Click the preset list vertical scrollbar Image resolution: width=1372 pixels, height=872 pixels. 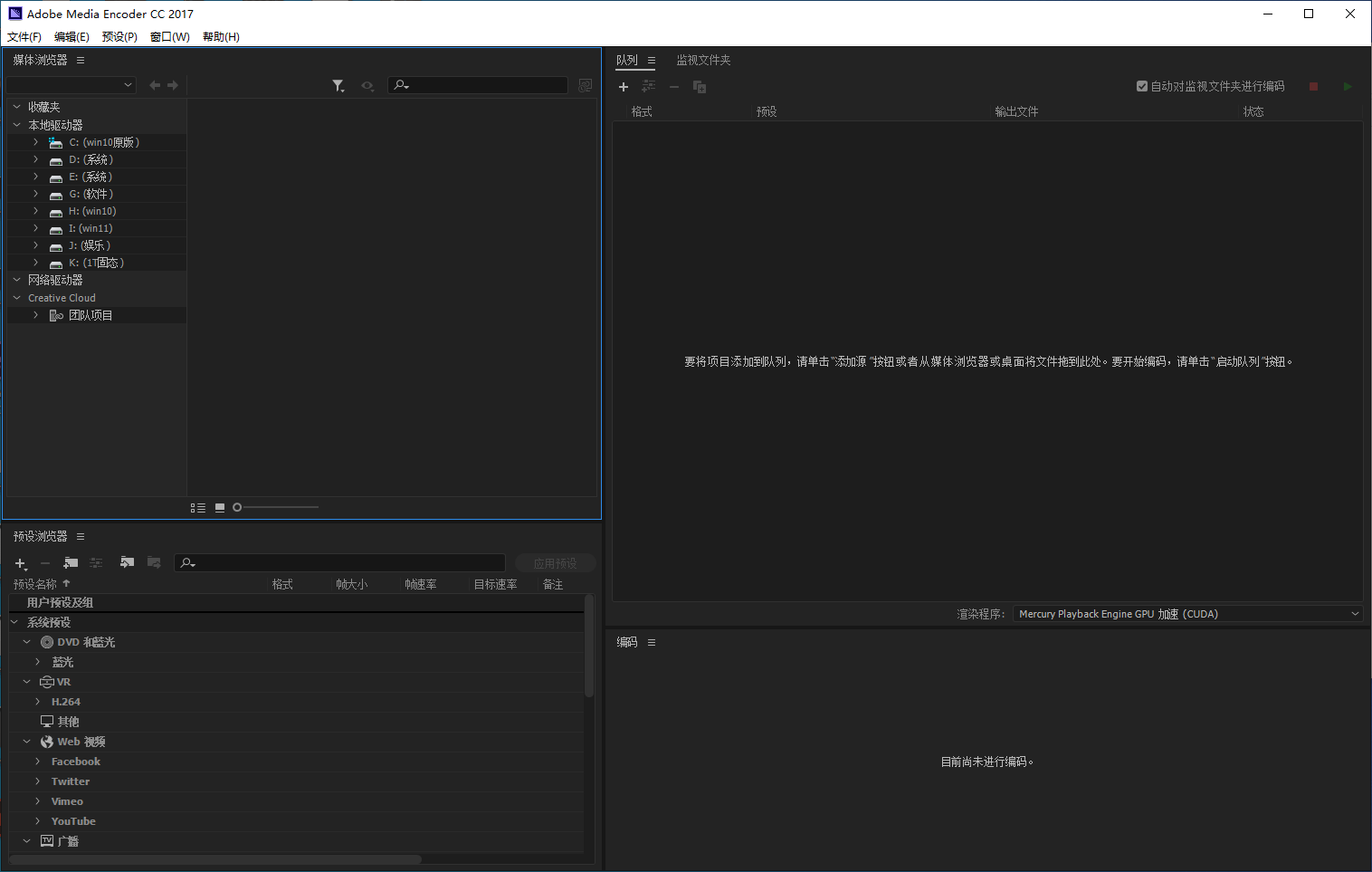589,646
